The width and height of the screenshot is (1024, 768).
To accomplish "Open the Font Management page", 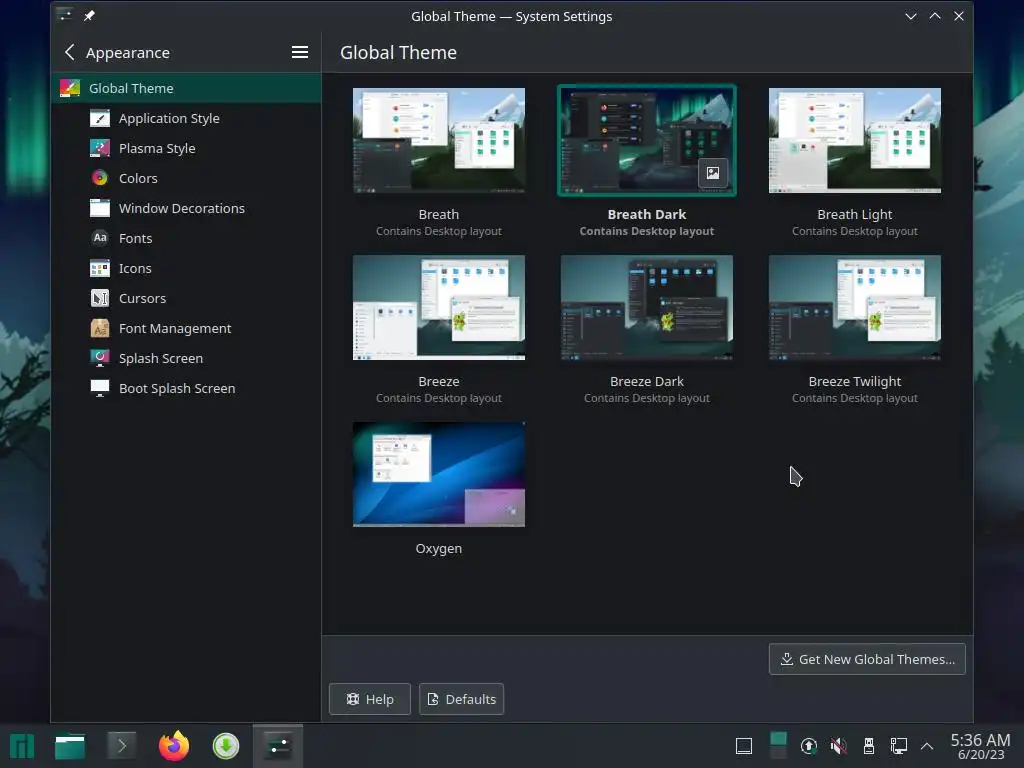I will pyautogui.click(x=186, y=328).
